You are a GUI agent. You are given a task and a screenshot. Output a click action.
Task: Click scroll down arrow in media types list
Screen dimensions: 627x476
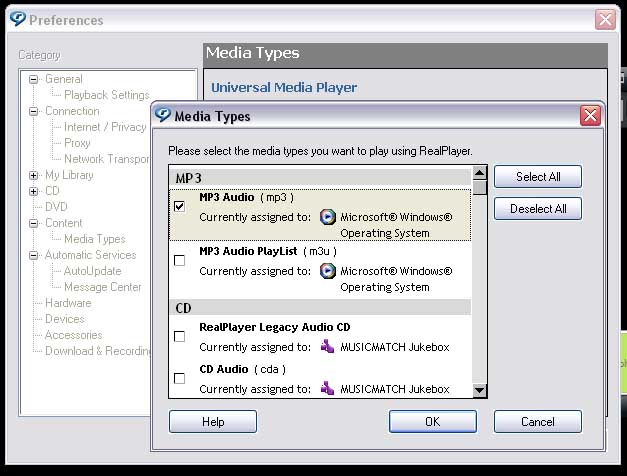[479, 390]
